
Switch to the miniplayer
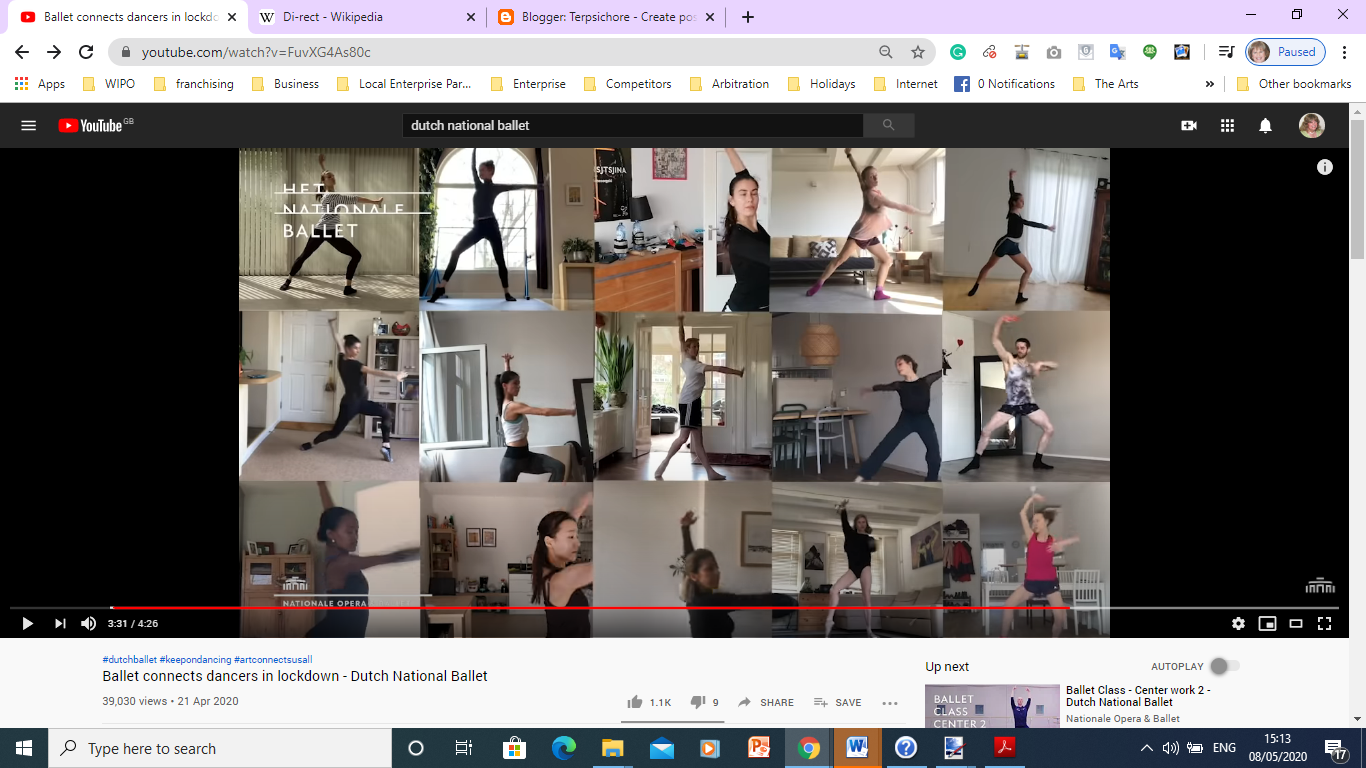pyautogui.click(x=1267, y=623)
